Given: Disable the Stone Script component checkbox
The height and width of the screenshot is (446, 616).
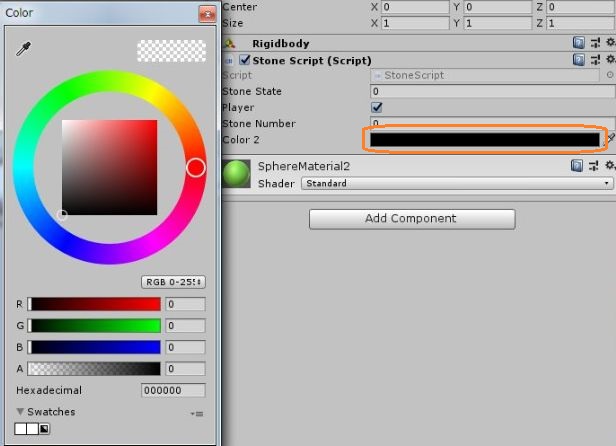Looking at the screenshot, I should 245,60.
